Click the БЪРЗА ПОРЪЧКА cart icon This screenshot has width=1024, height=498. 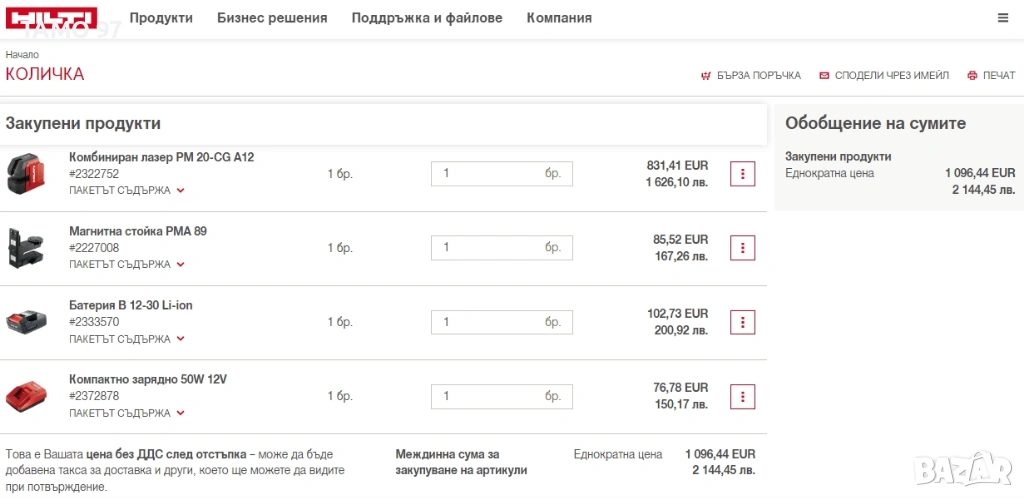coord(705,76)
